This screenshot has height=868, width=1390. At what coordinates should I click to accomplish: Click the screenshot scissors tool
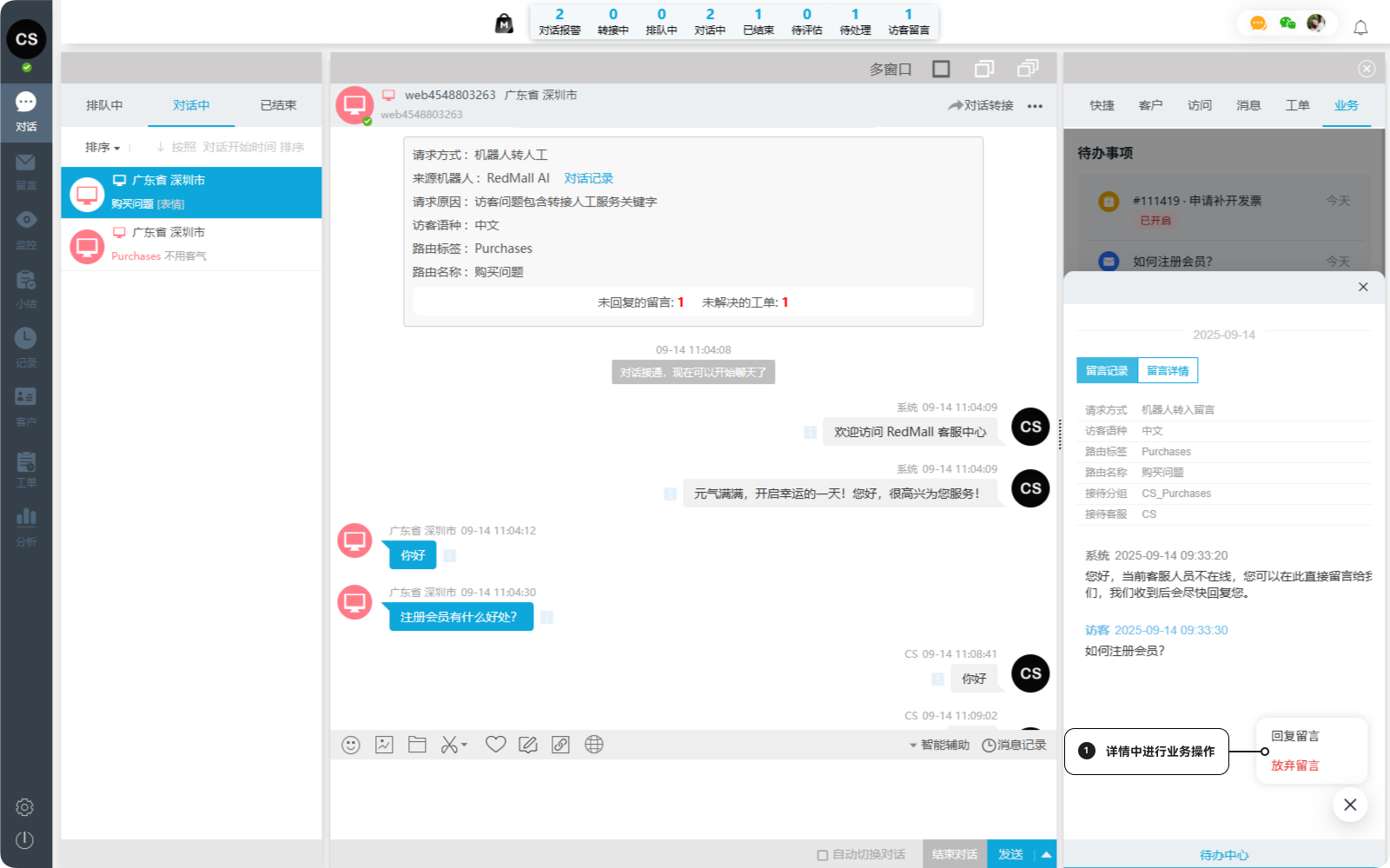[449, 745]
